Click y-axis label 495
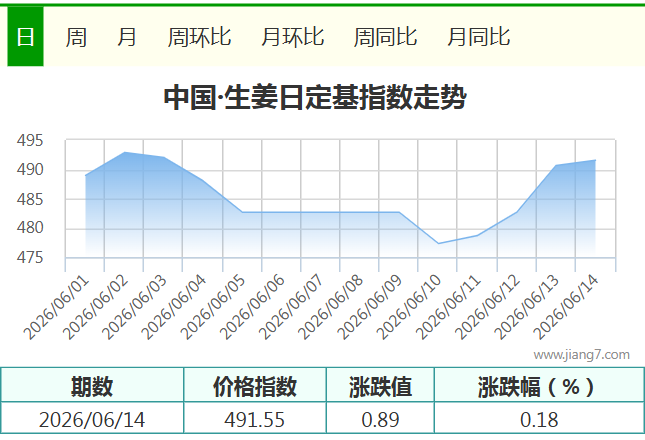645x440 pixels. (30, 141)
